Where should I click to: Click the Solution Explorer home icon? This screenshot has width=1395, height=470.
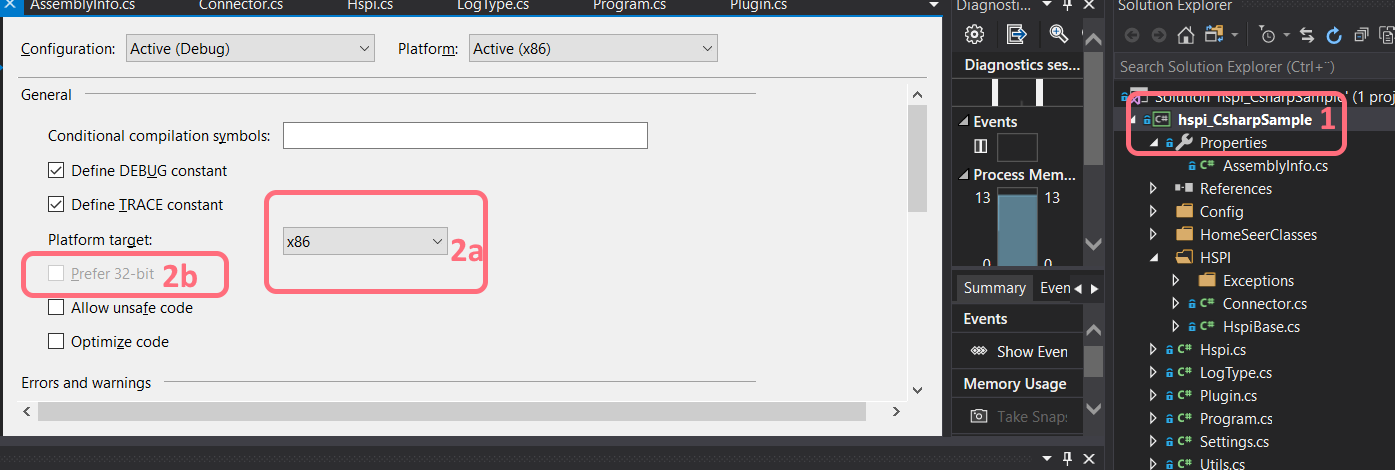pyautogui.click(x=1186, y=35)
